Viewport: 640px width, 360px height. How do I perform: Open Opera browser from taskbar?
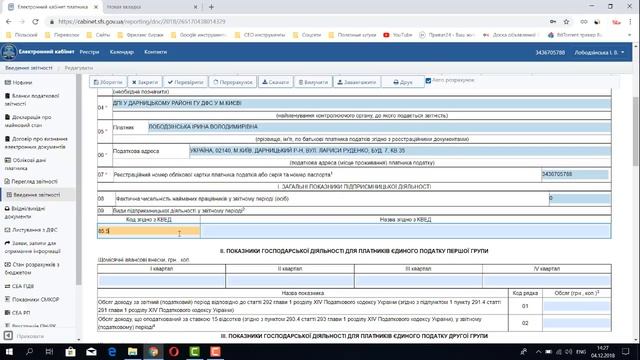click(174, 351)
